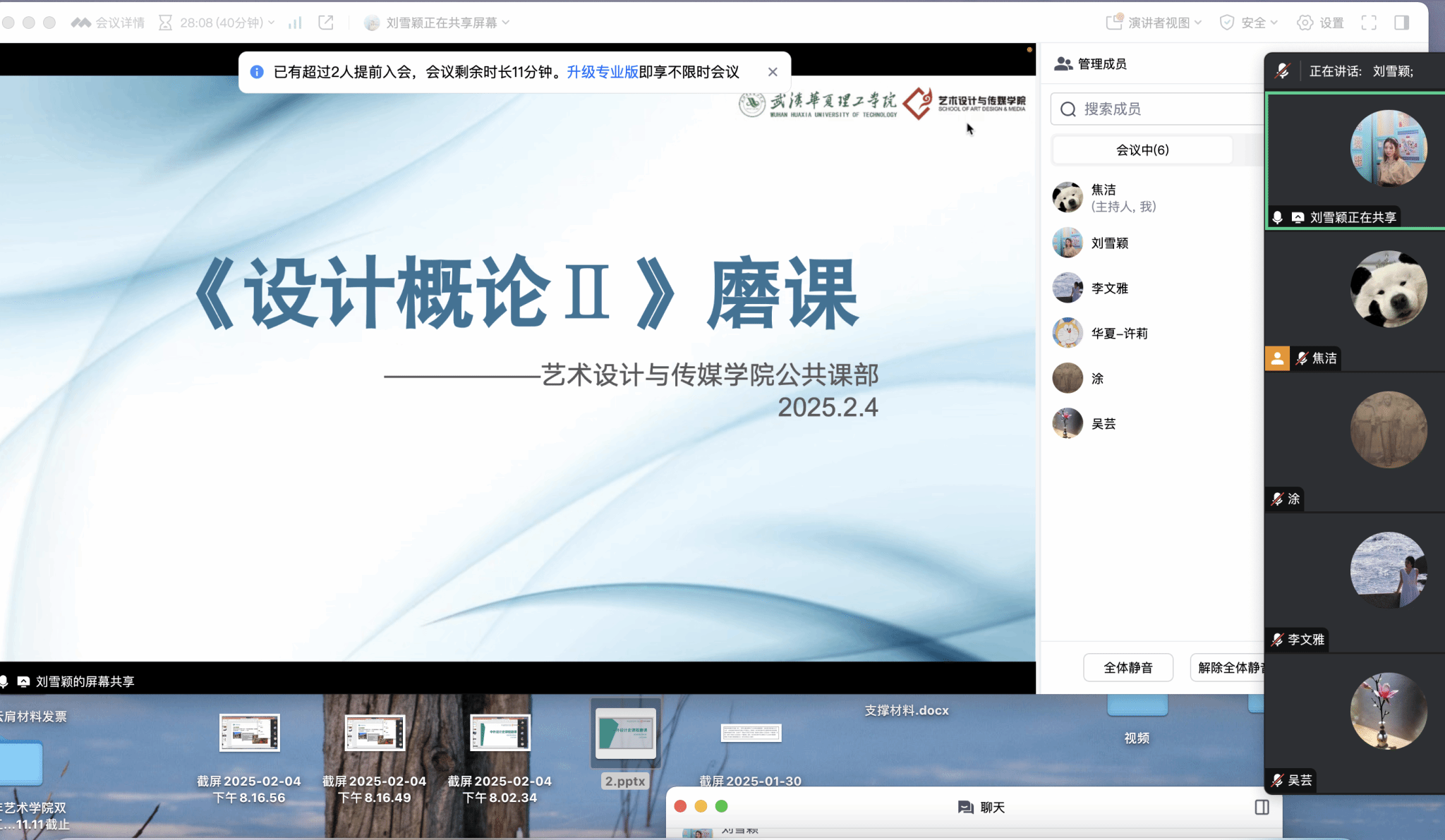Select 涂's video tile
Viewport: 1445px width, 840px height.
coord(1355,442)
